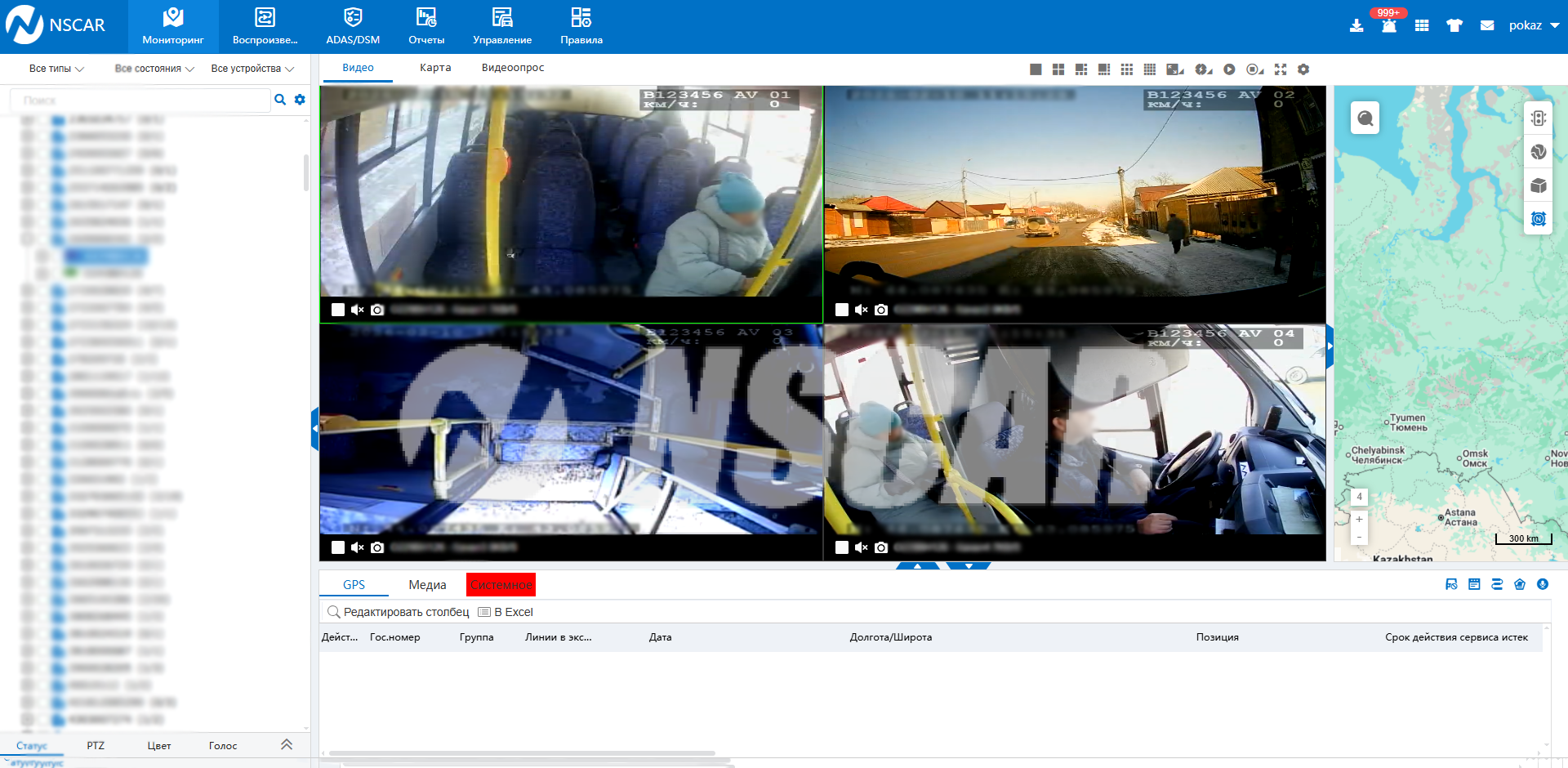Screen dimensions: 1568x768
Task: Export table with 'В Excel'
Action: pyautogui.click(x=506, y=612)
